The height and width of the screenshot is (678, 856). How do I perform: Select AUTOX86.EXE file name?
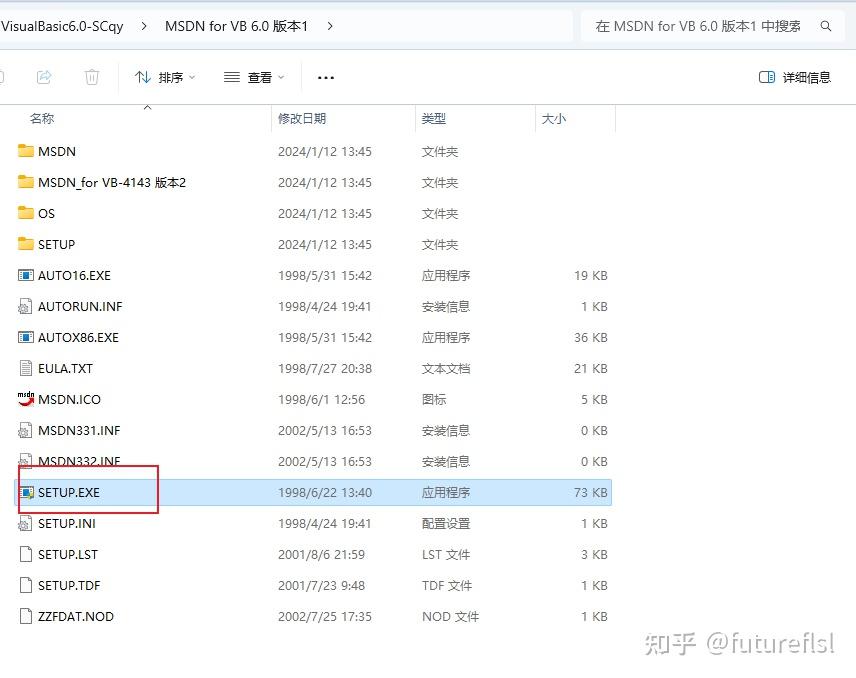coord(78,338)
